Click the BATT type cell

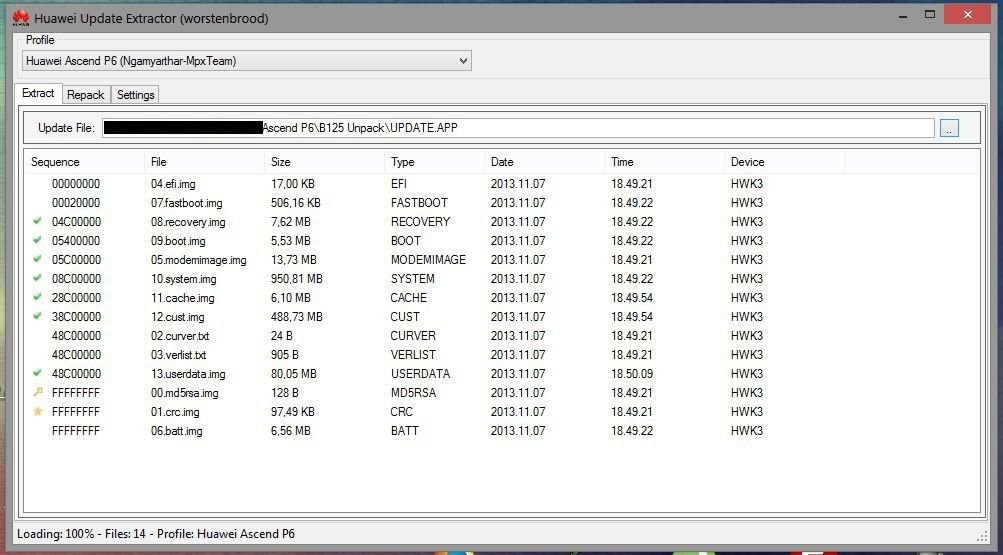(404, 431)
